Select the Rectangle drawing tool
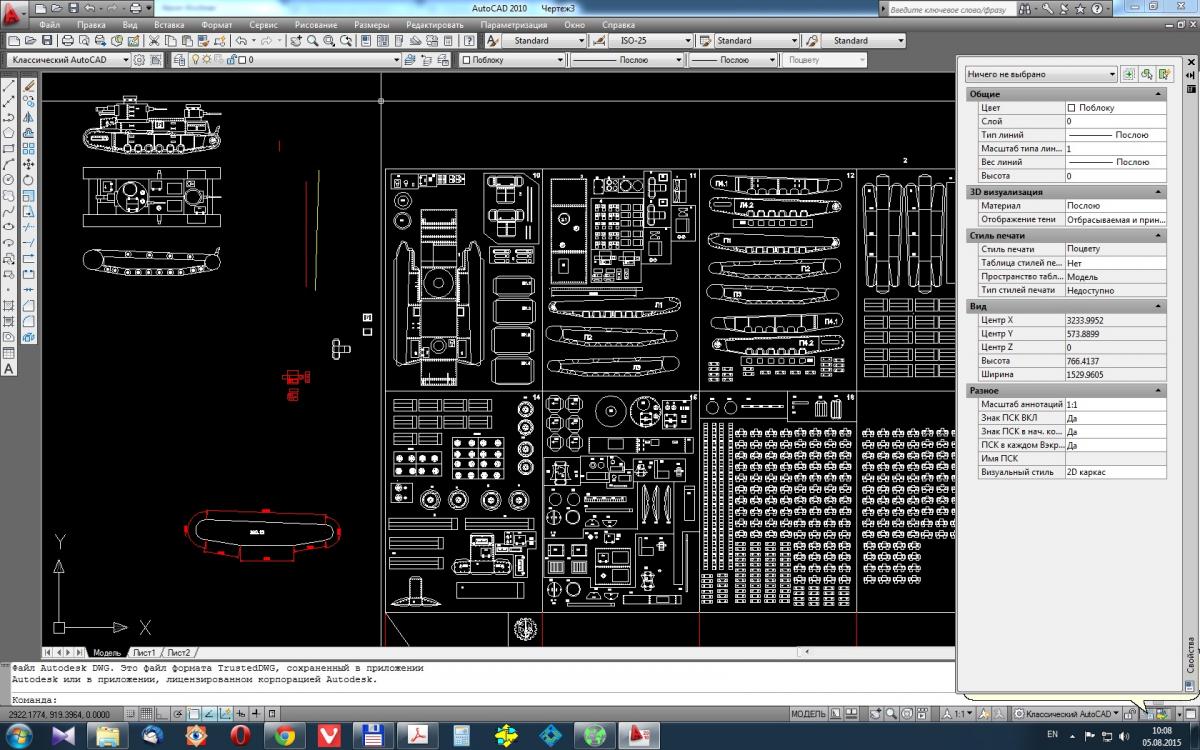Viewport: 1200px width, 750px height. point(9,148)
